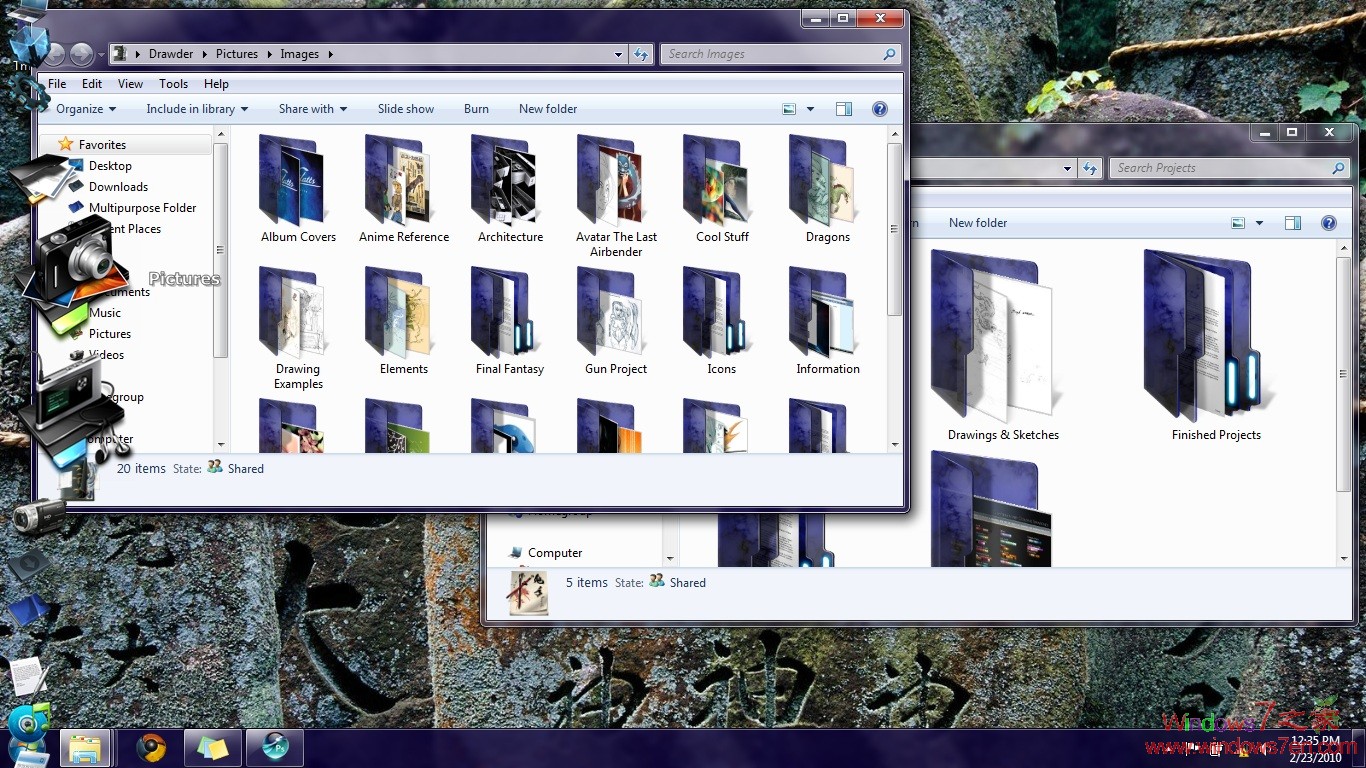The image size is (1366, 768).
Task: Select Downloads in the navigation pane
Action: (117, 187)
